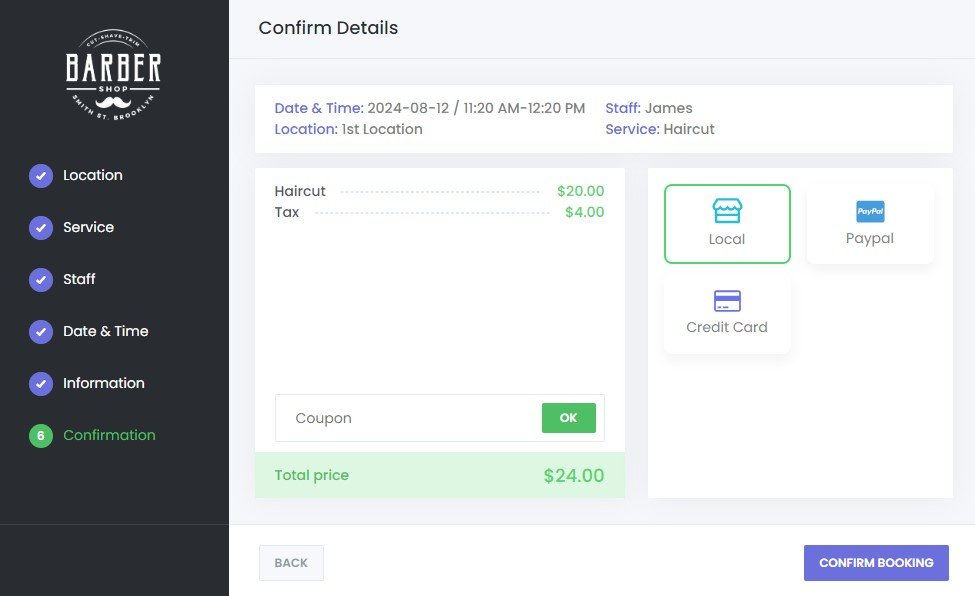Click the Service step checkmark icon
The image size is (975, 596).
(40, 228)
